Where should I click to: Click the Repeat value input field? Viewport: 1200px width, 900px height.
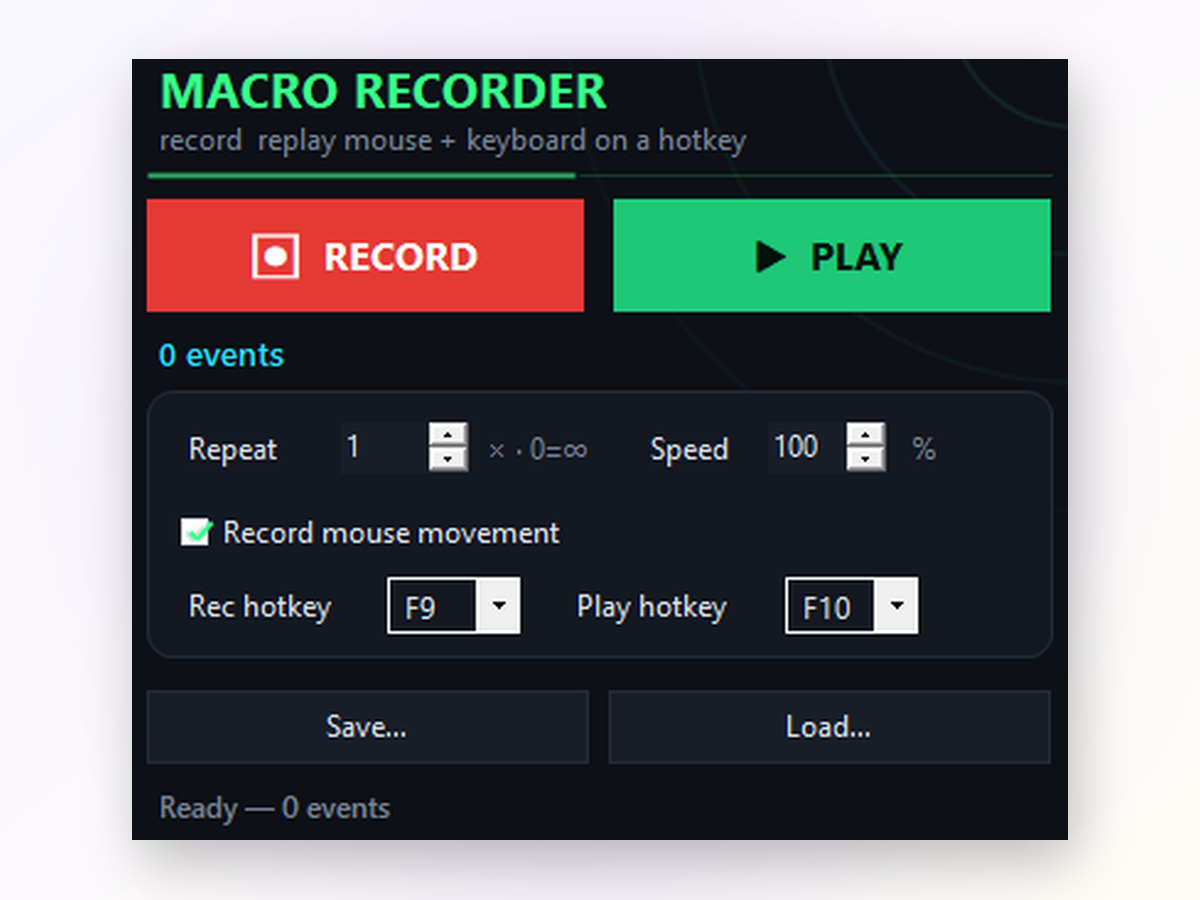[x=385, y=447]
